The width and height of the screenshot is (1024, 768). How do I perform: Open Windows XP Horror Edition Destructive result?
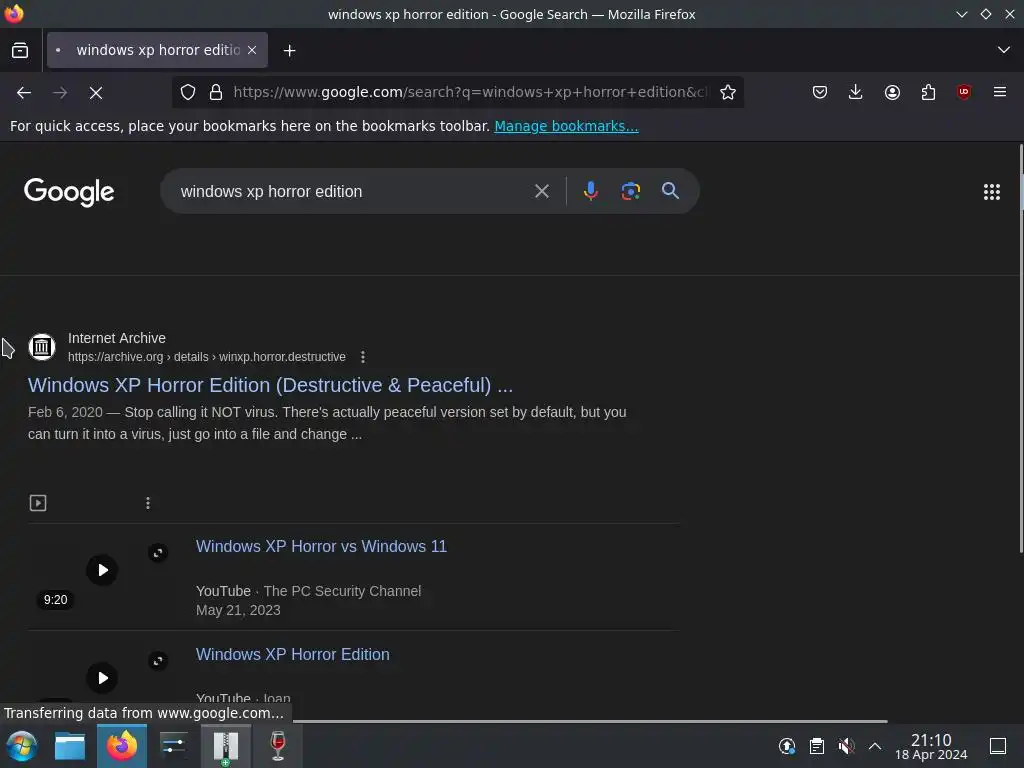[x=270, y=385]
